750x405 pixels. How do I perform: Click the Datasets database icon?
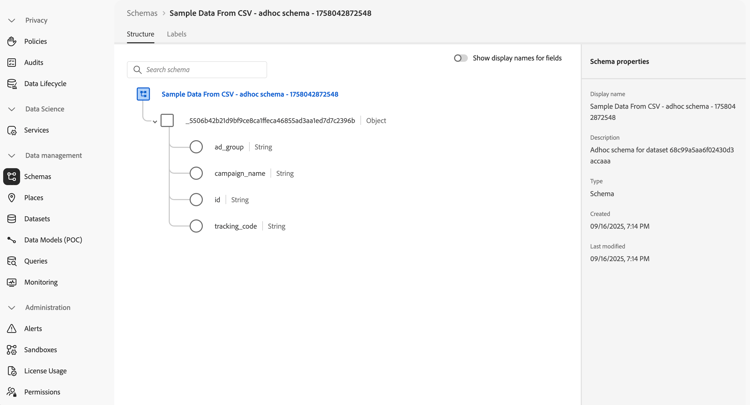11,219
